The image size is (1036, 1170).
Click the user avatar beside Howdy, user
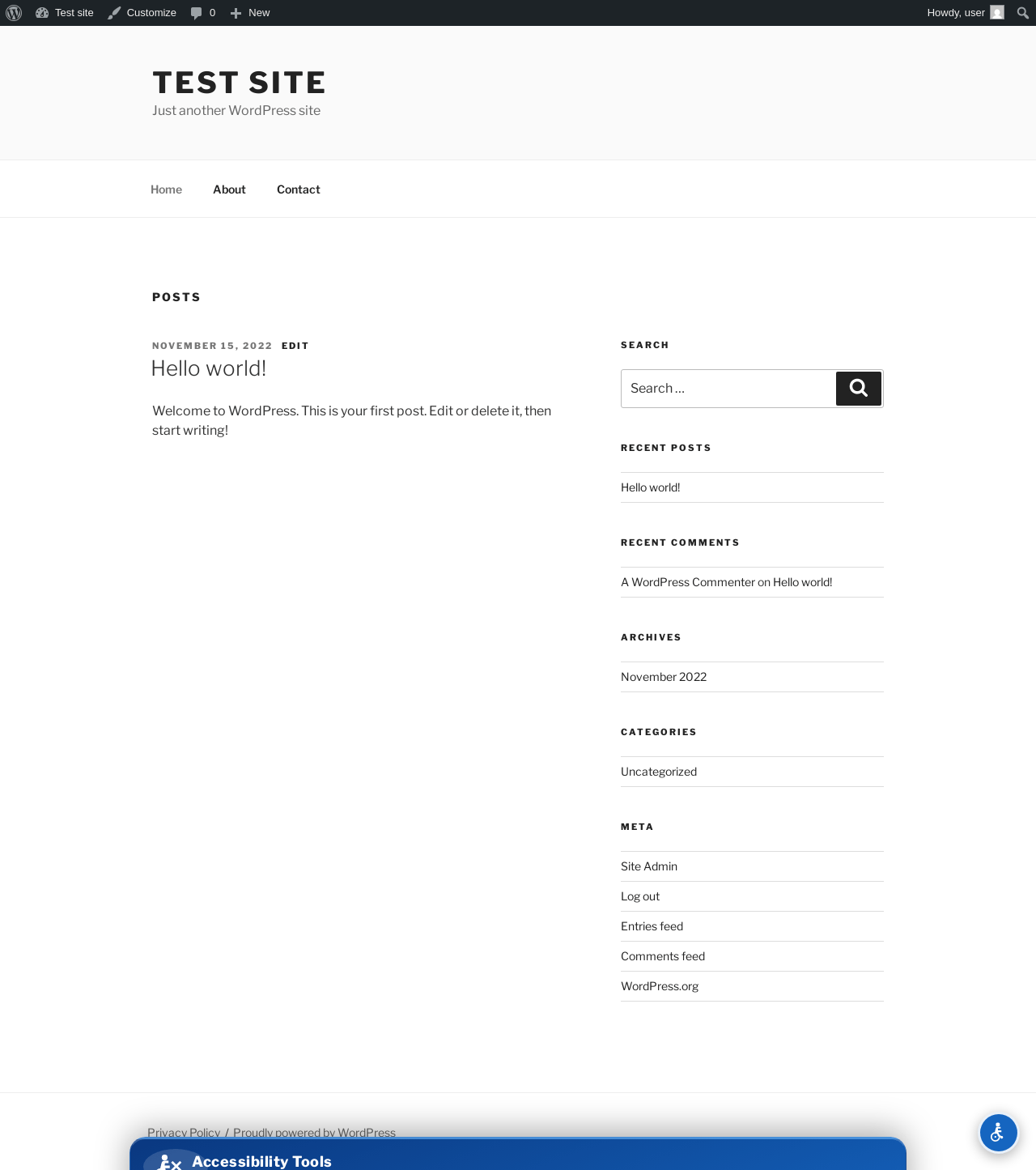coord(997,13)
